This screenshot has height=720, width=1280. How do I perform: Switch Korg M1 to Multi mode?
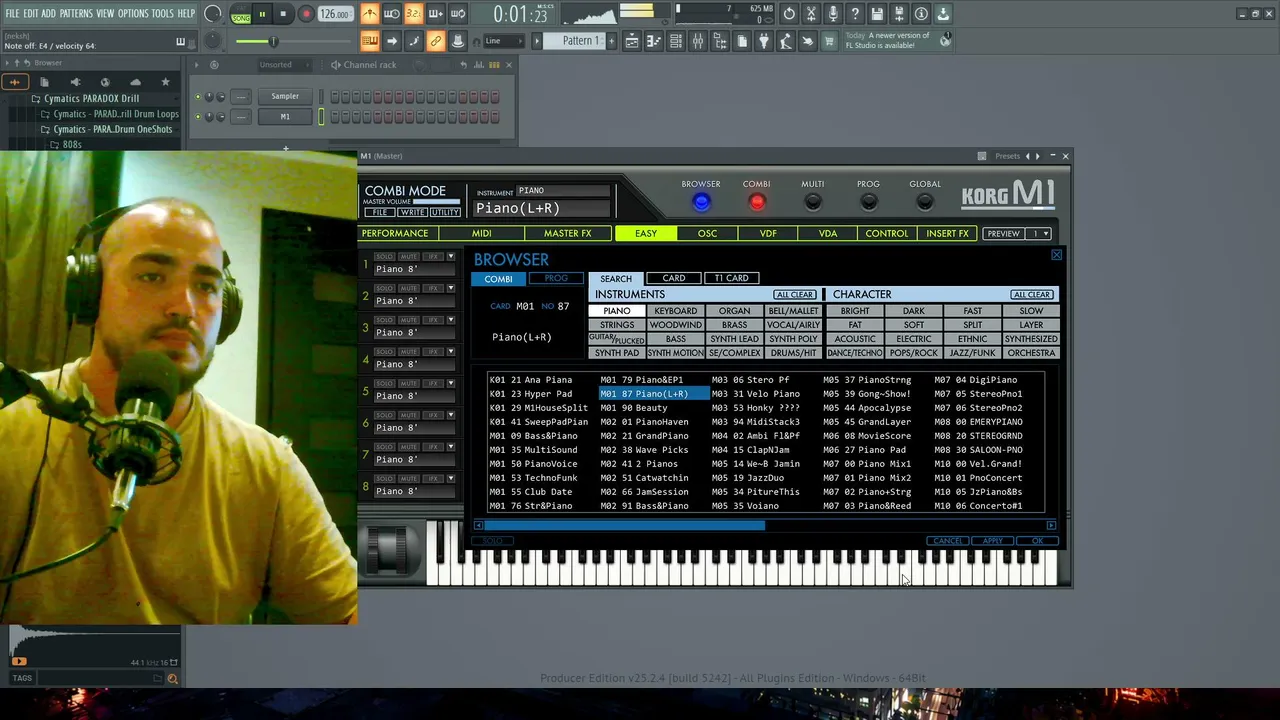[813, 202]
